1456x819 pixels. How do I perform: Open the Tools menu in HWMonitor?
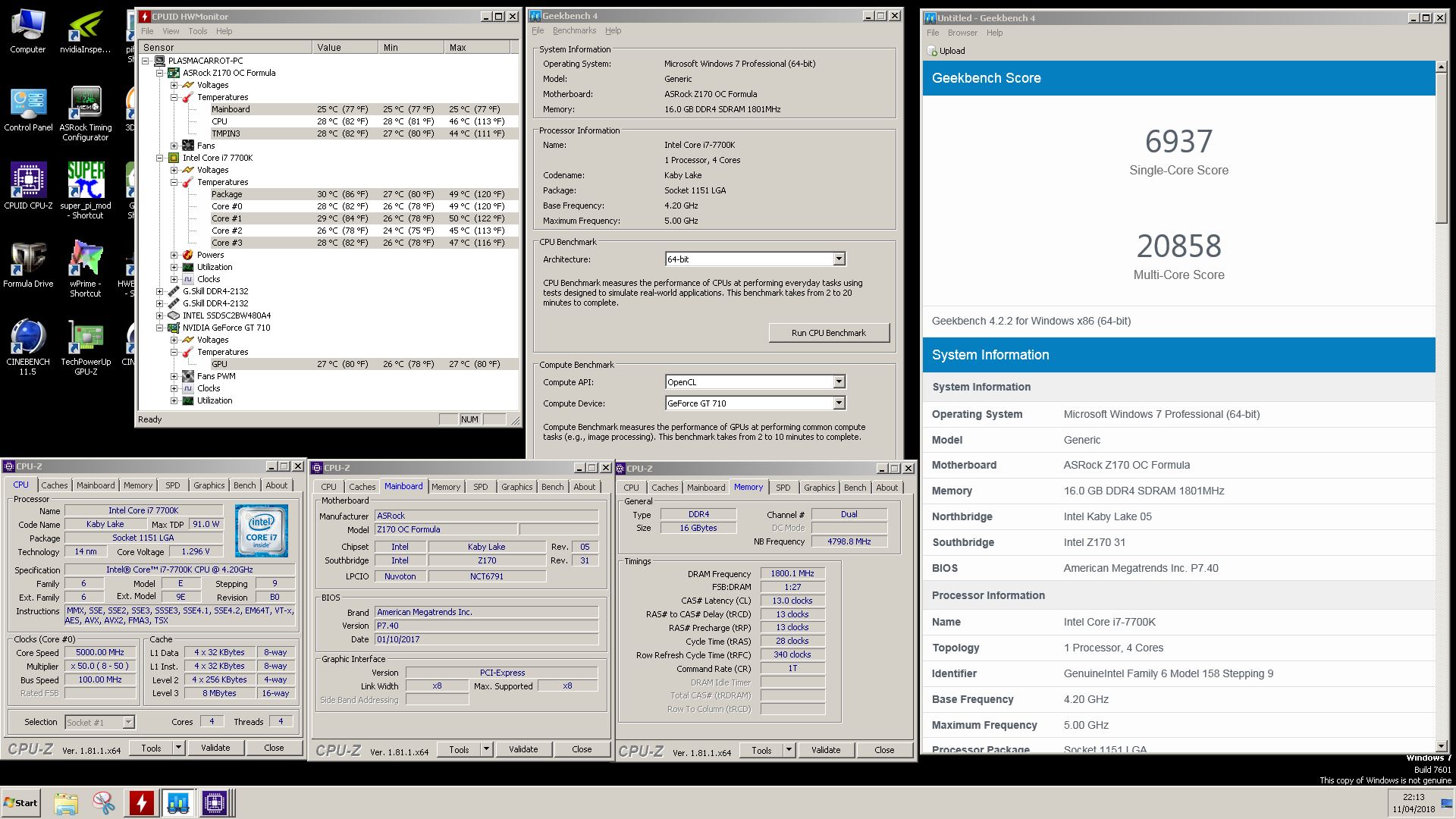pyautogui.click(x=198, y=31)
